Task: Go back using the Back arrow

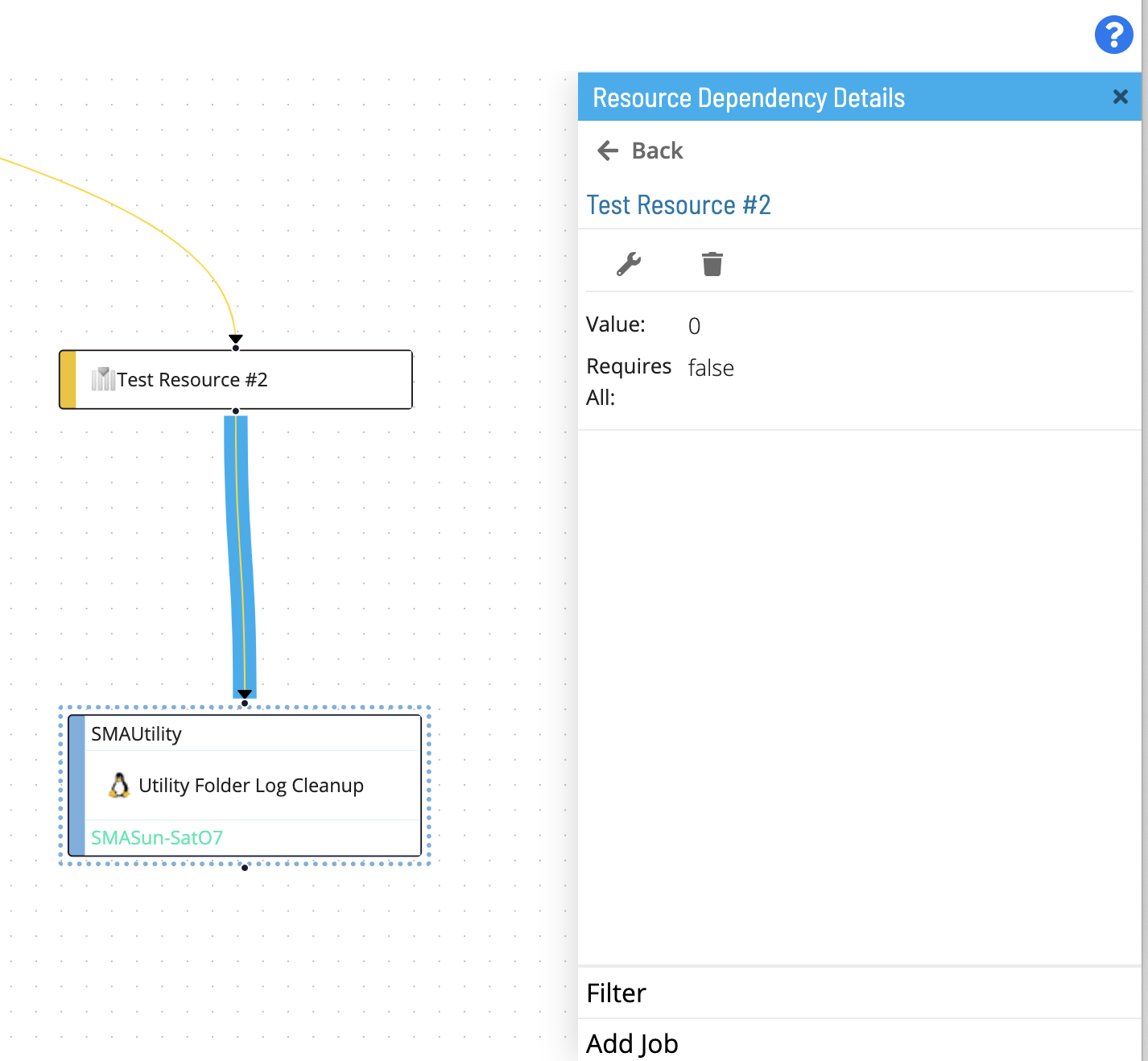Action: pos(640,151)
